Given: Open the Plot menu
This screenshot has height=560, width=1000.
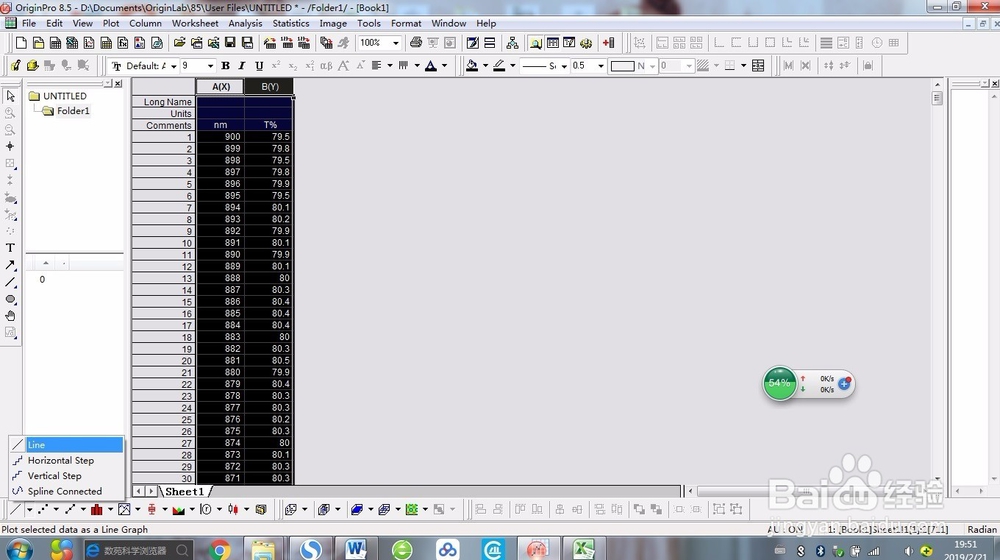Looking at the screenshot, I should tap(111, 23).
